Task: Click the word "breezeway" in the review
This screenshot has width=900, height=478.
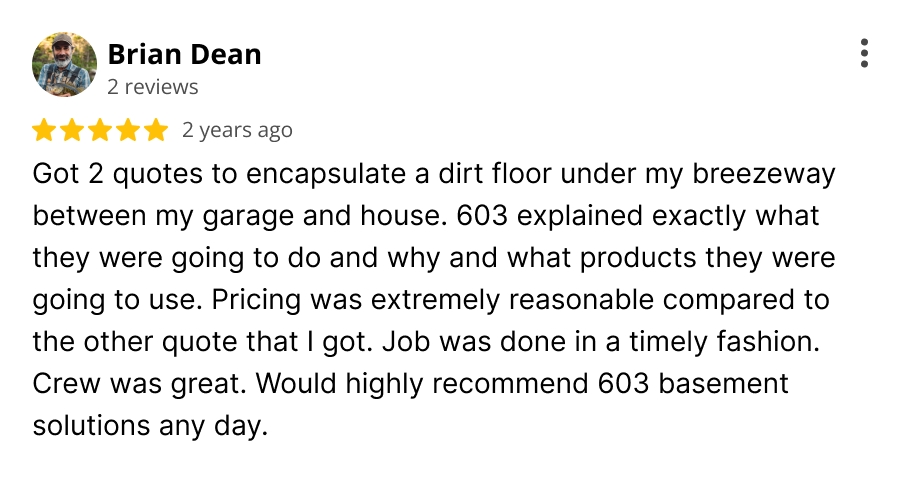Action: 764,174
